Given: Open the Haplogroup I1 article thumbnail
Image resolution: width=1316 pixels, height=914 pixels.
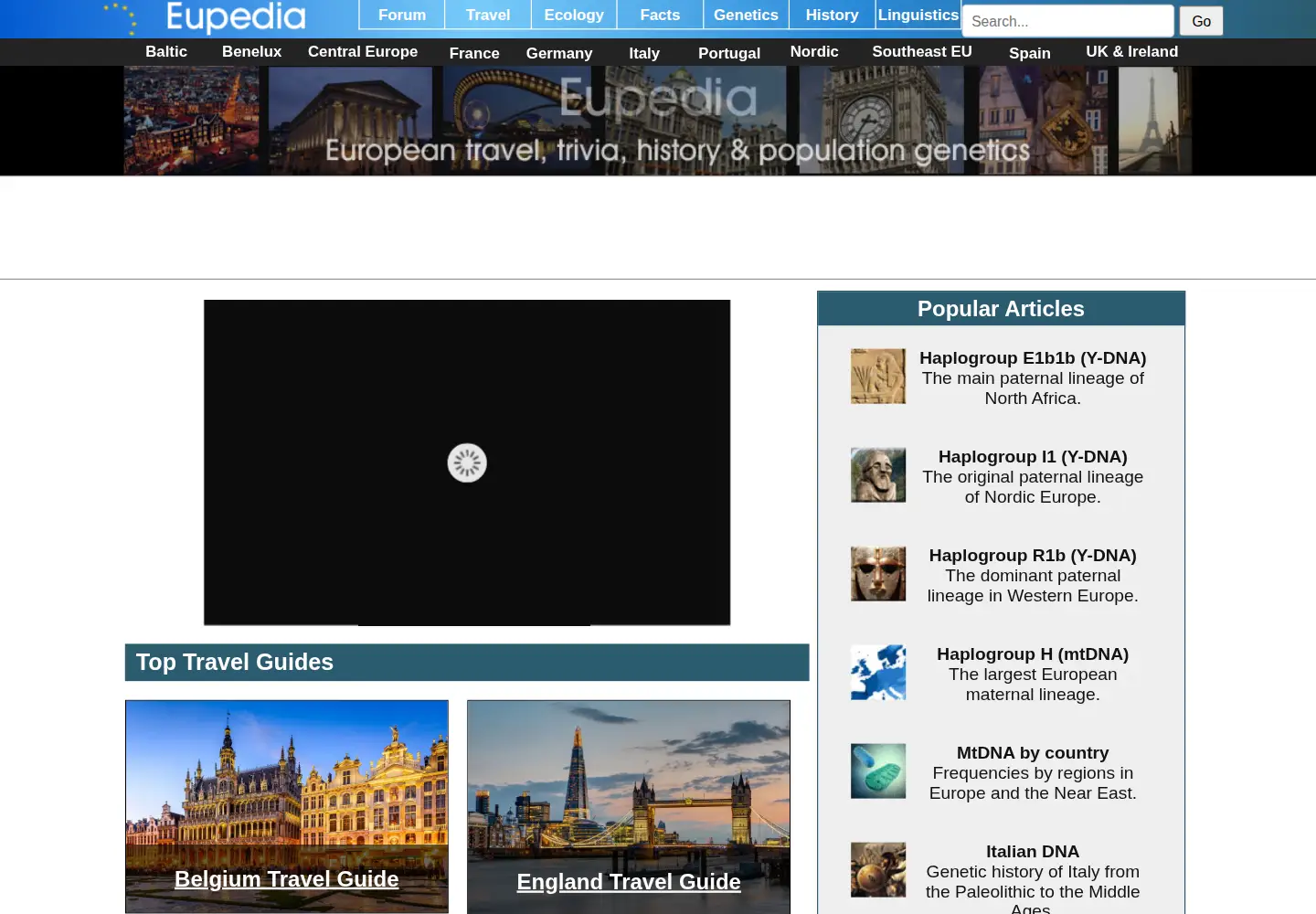Looking at the screenshot, I should (x=878, y=474).
